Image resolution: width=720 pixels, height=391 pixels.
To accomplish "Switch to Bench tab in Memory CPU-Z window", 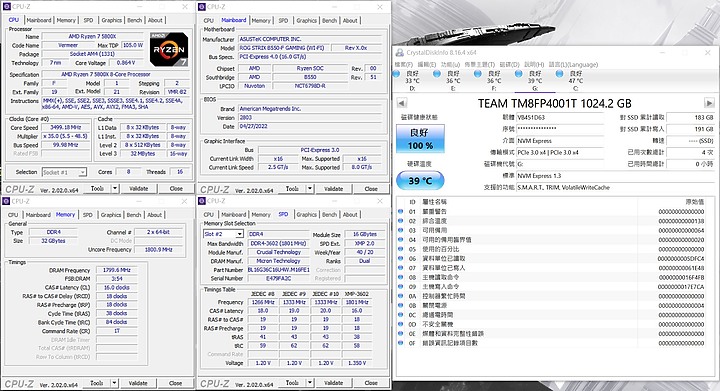I will [134, 215].
